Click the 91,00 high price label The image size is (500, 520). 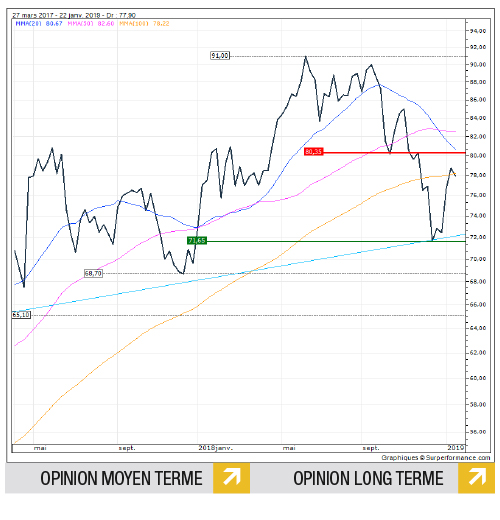click(x=220, y=56)
